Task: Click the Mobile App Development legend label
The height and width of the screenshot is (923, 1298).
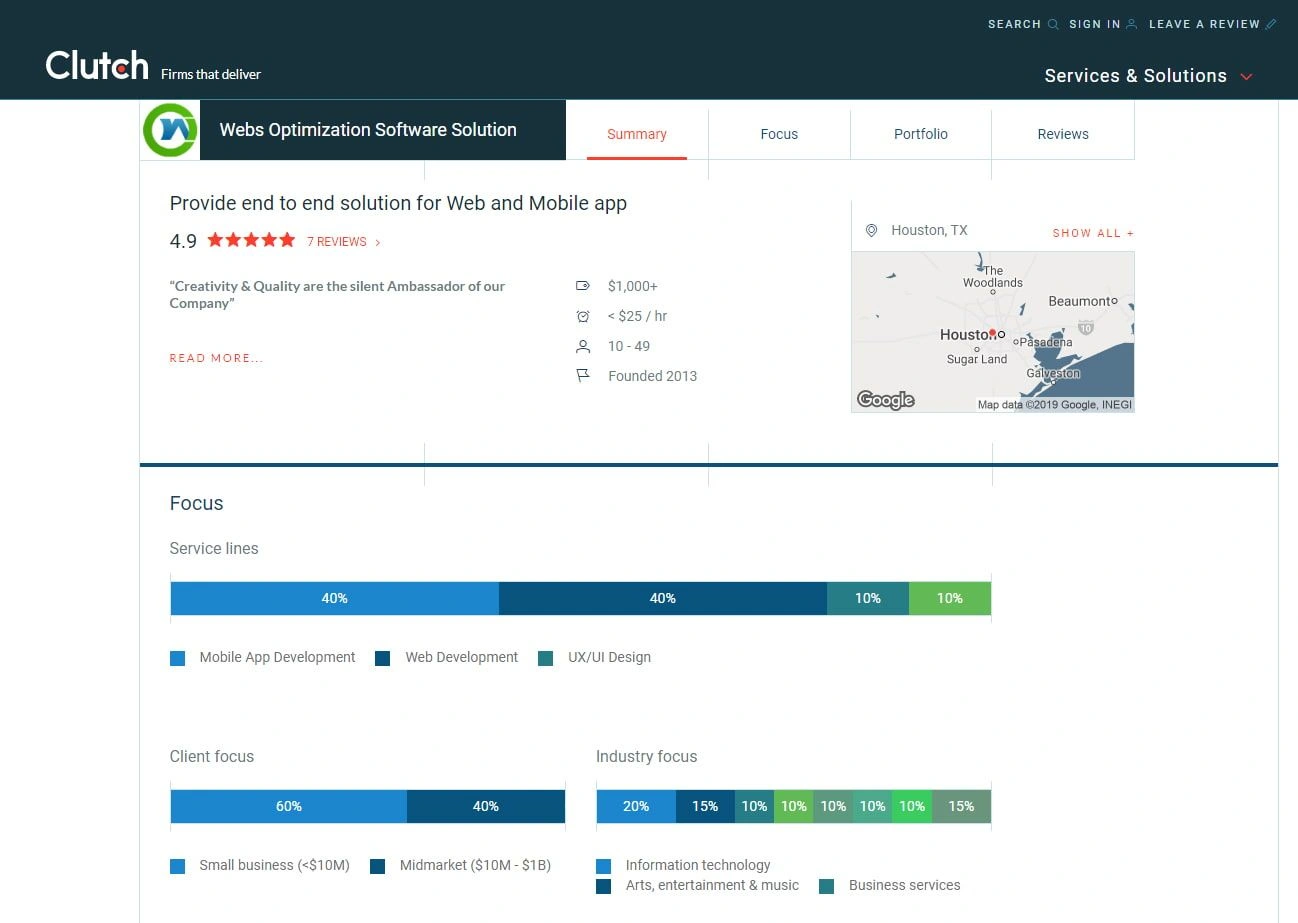Action: click(x=277, y=657)
